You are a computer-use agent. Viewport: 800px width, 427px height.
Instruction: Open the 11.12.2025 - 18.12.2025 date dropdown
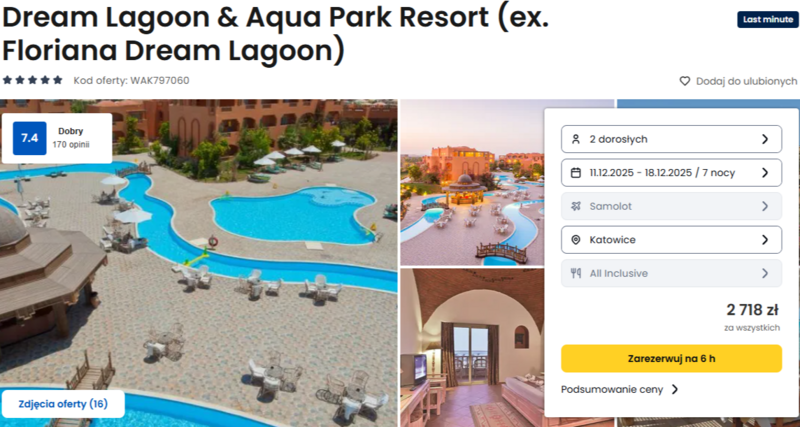point(671,172)
